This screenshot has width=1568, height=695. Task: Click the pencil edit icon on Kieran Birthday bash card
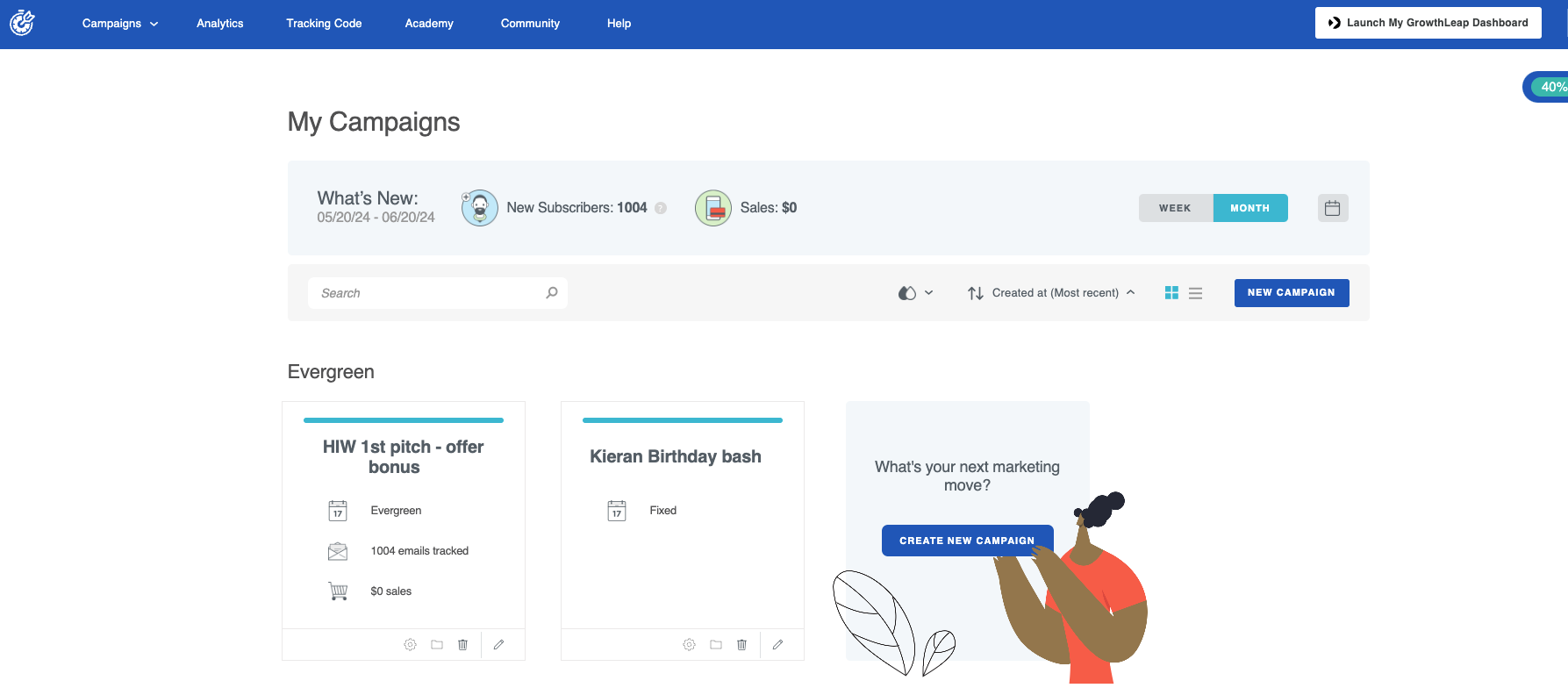click(x=777, y=645)
